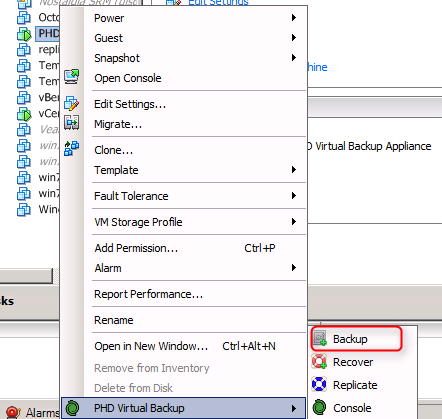Screen dimensions: 442x419
Task: Click the green Console icon in submenu
Action: [320, 407]
